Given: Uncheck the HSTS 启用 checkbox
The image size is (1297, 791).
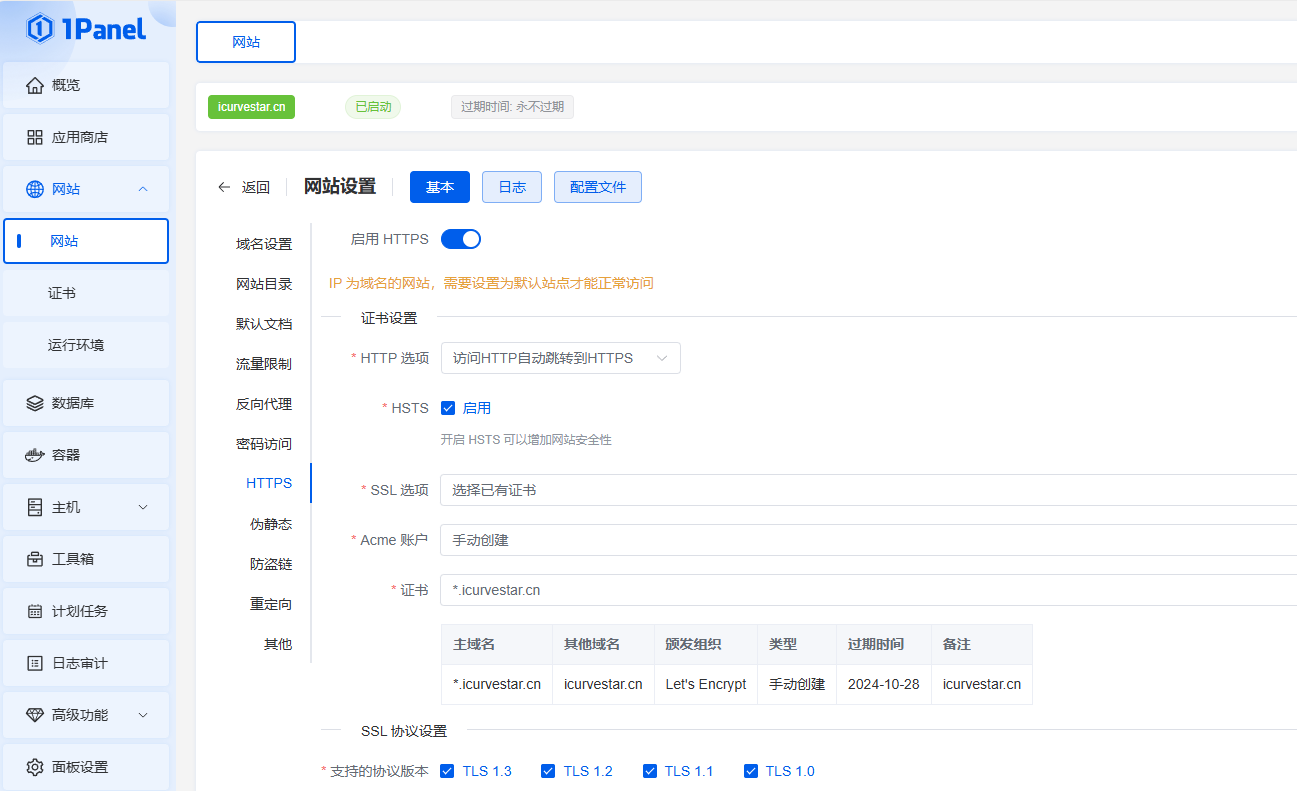Looking at the screenshot, I should point(448,408).
